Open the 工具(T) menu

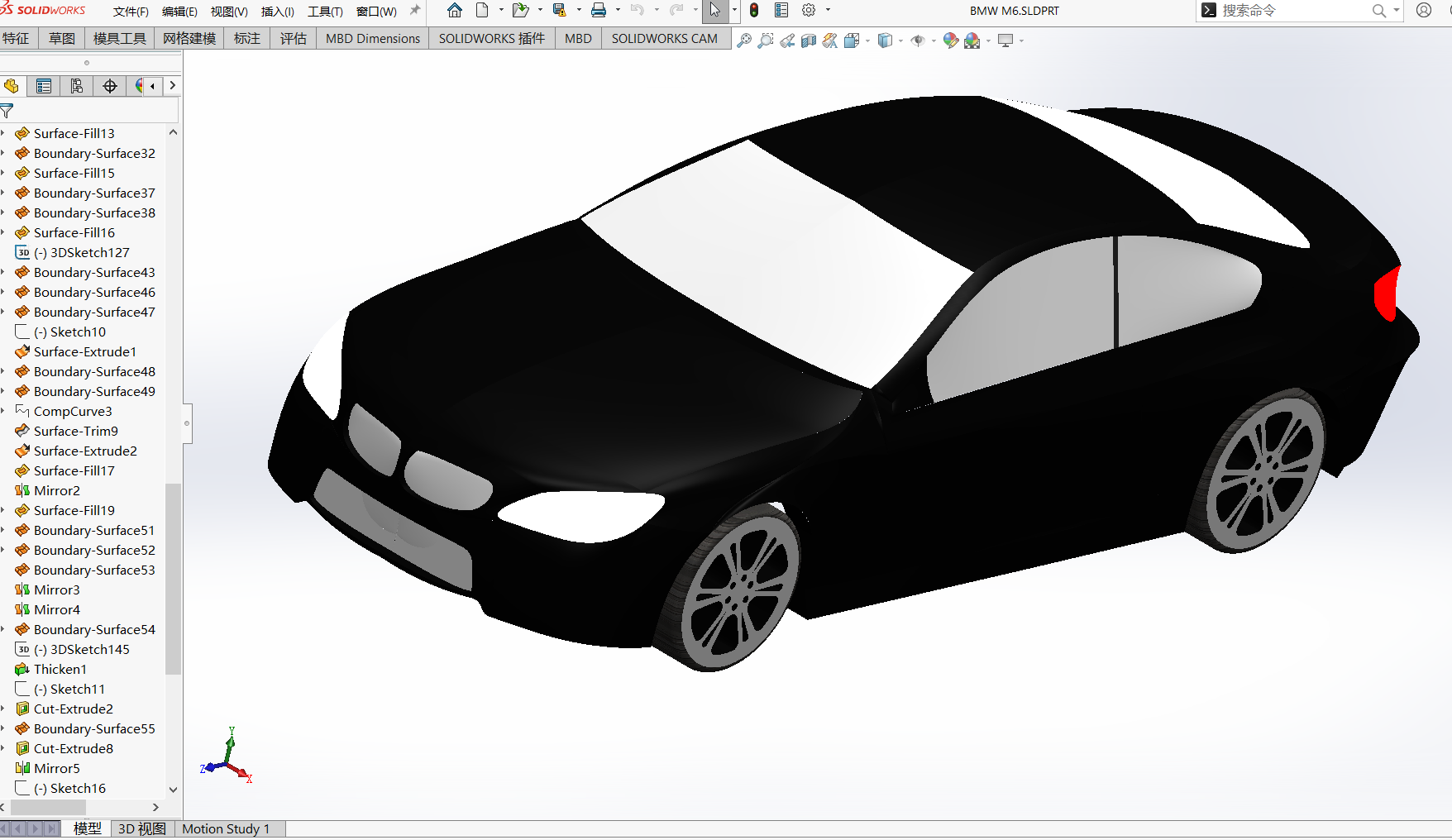[325, 12]
